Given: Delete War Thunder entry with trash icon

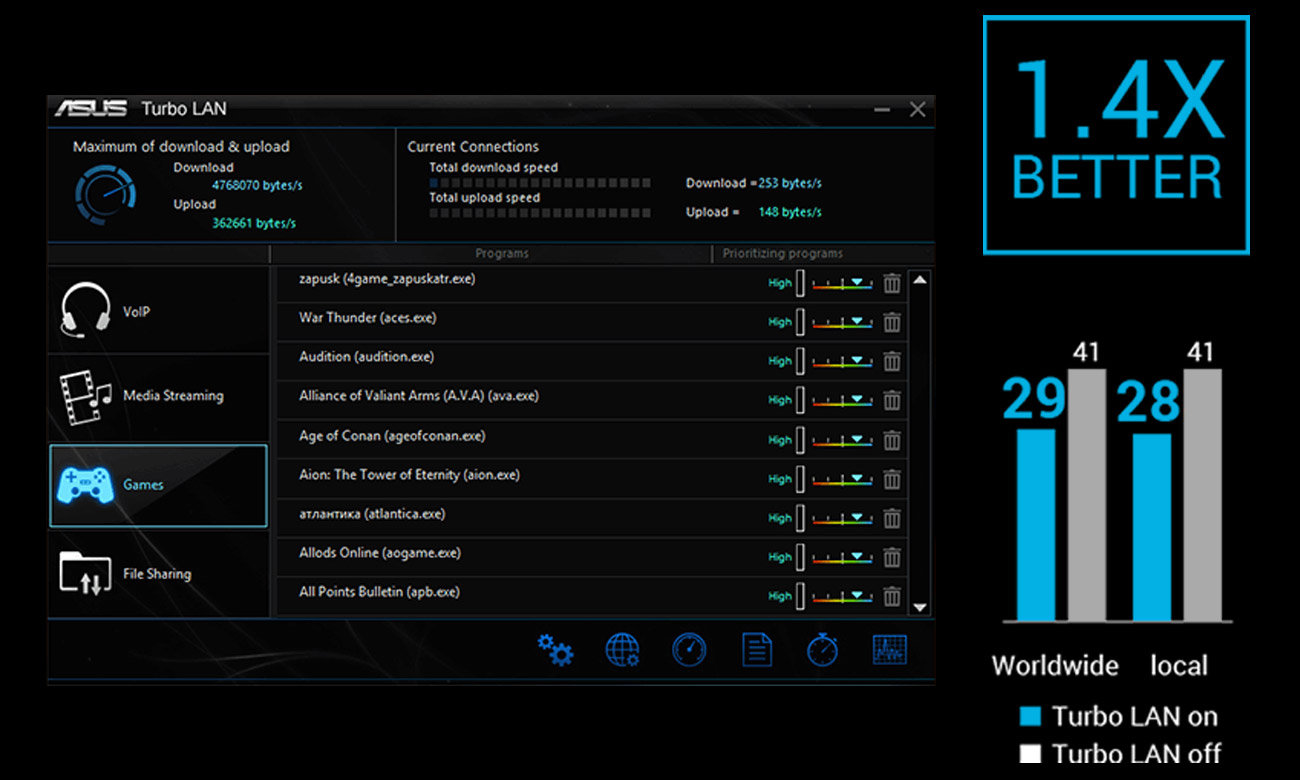Looking at the screenshot, I should (x=892, y=322).
